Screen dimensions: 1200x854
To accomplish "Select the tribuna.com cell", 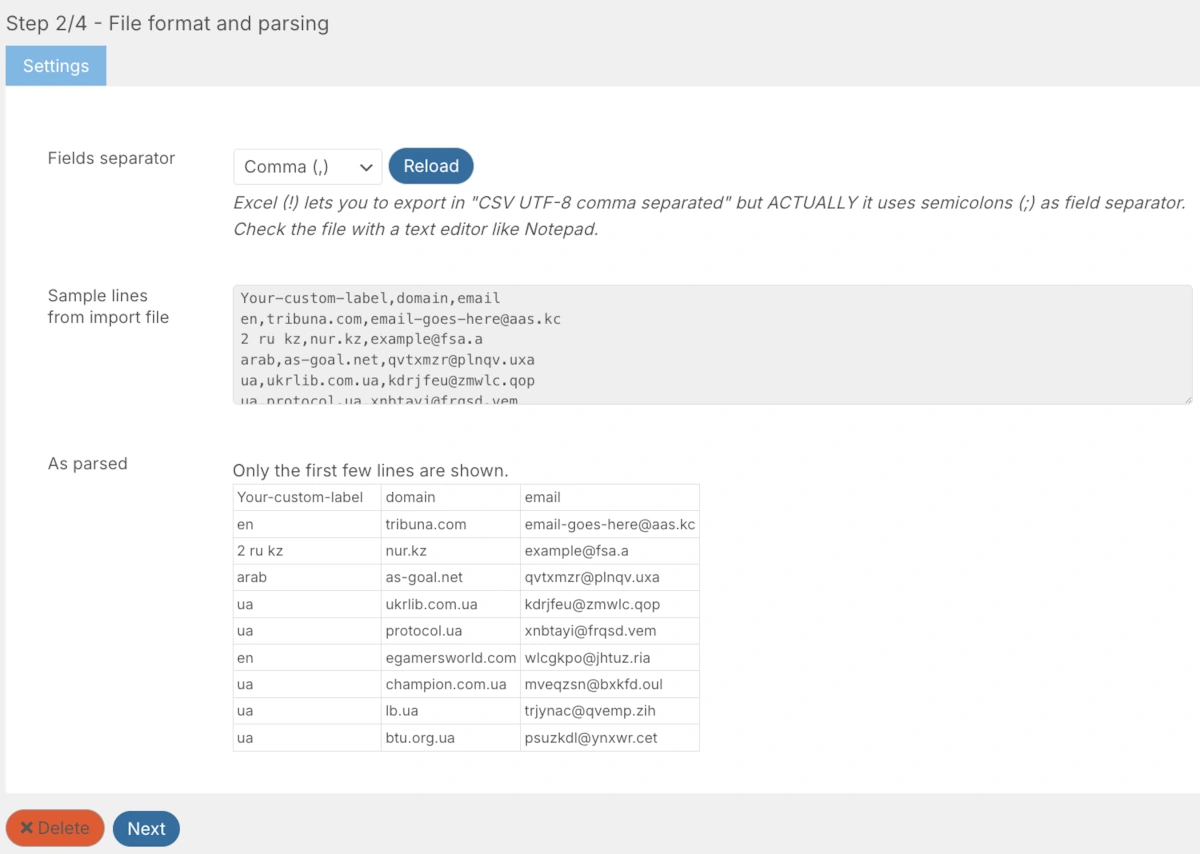I will click(x=451, y=524).
